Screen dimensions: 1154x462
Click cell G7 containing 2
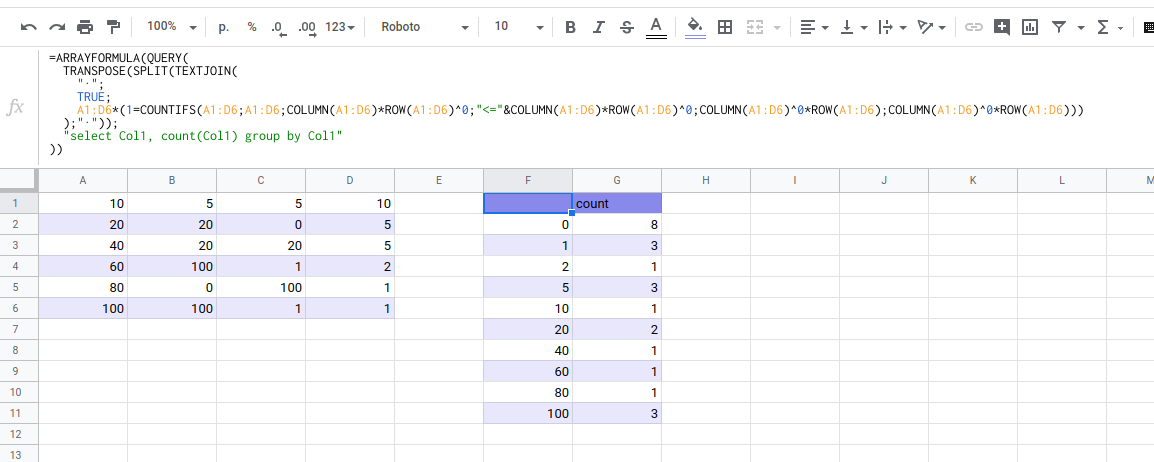(617, 330)
